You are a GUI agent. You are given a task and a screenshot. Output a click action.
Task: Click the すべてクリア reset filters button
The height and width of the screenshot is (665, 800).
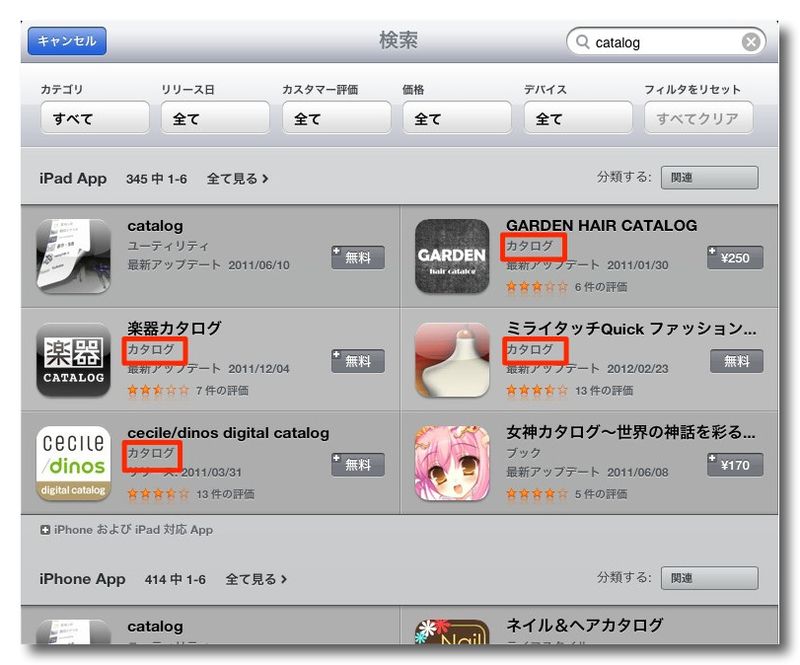click(x=698, y=118)
